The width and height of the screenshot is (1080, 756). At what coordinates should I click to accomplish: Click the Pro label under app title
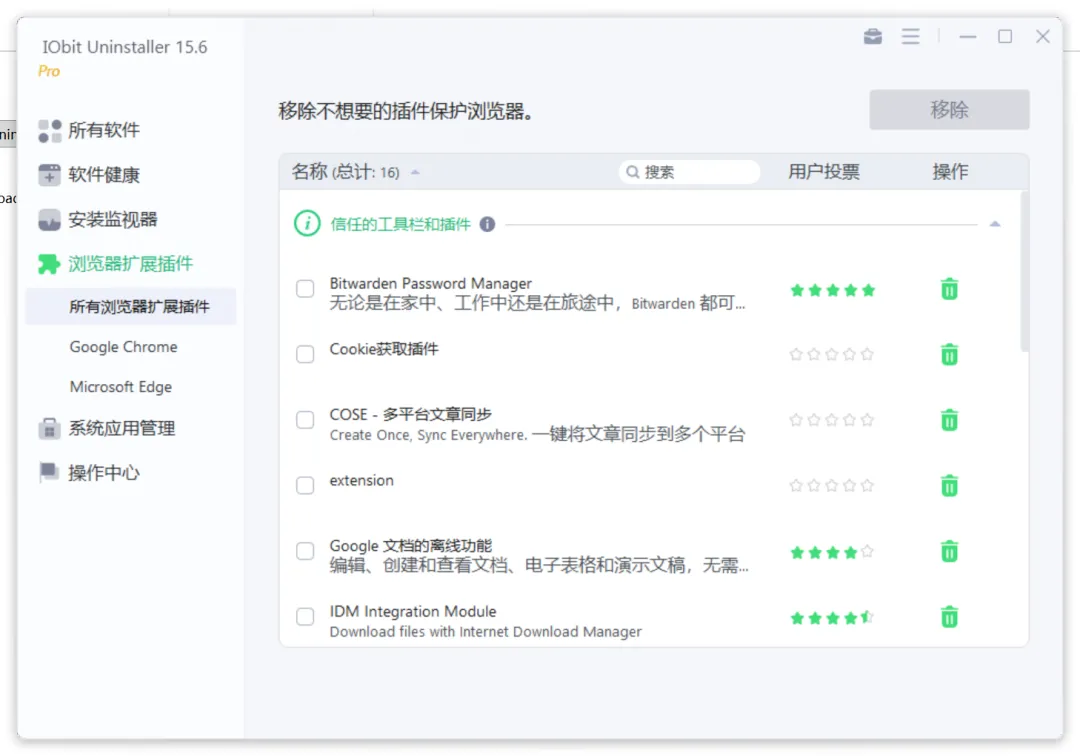(49, 71)
